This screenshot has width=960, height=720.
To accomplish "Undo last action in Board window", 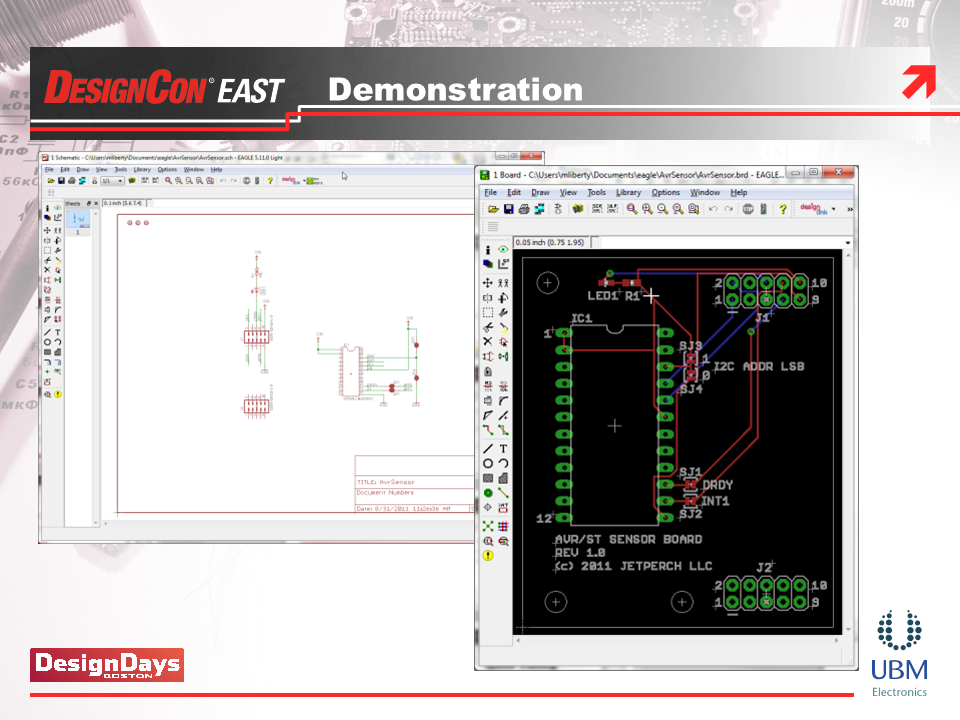I will pos(713,209).
